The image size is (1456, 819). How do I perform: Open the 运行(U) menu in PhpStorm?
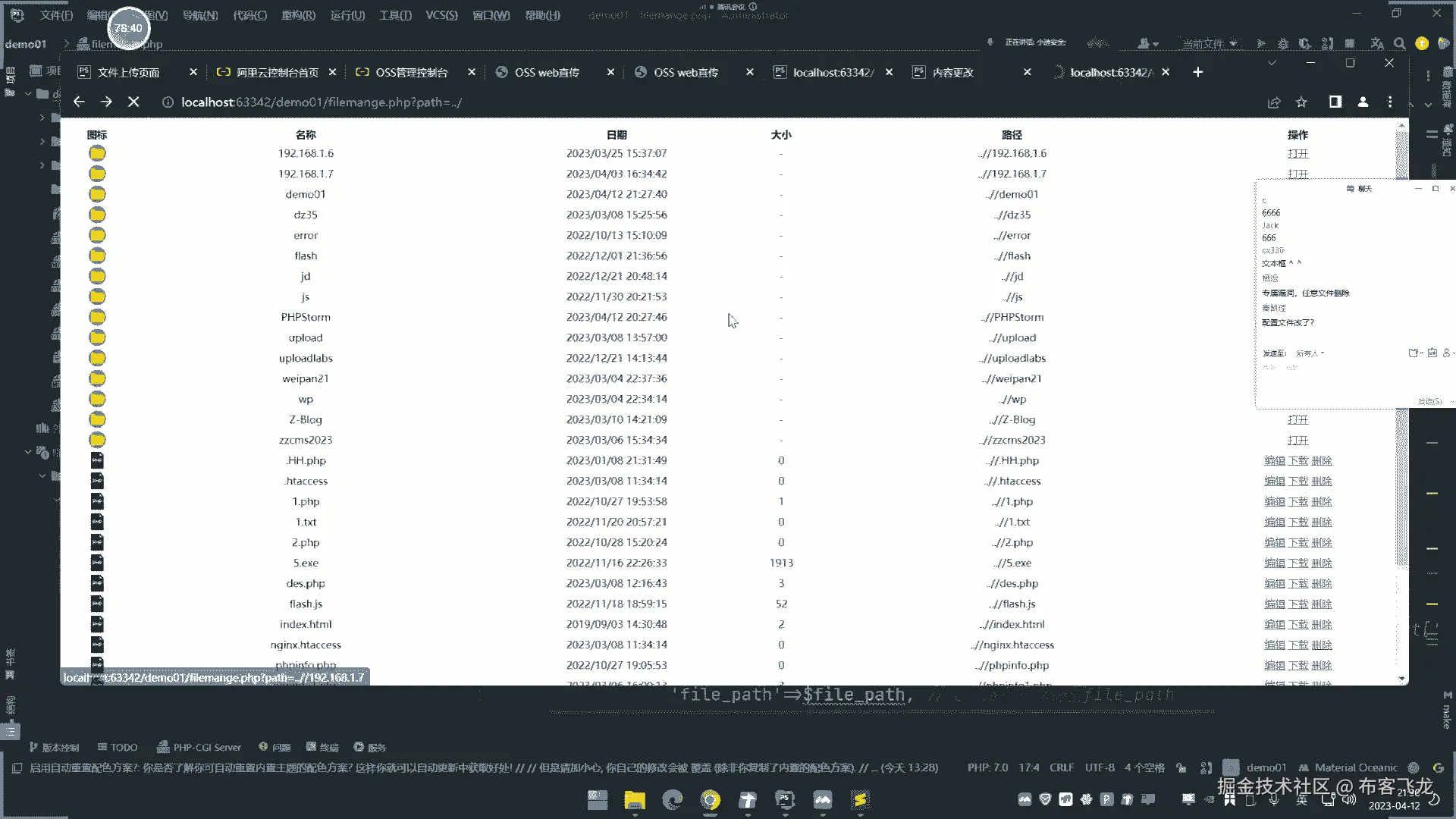[x=347, y=15]
